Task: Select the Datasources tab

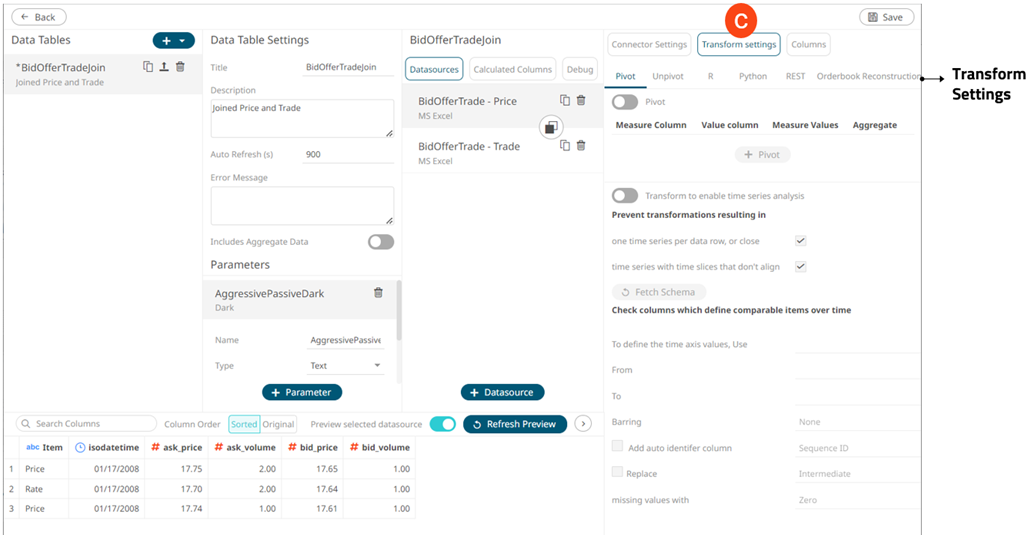Action: tap(434, 69)
